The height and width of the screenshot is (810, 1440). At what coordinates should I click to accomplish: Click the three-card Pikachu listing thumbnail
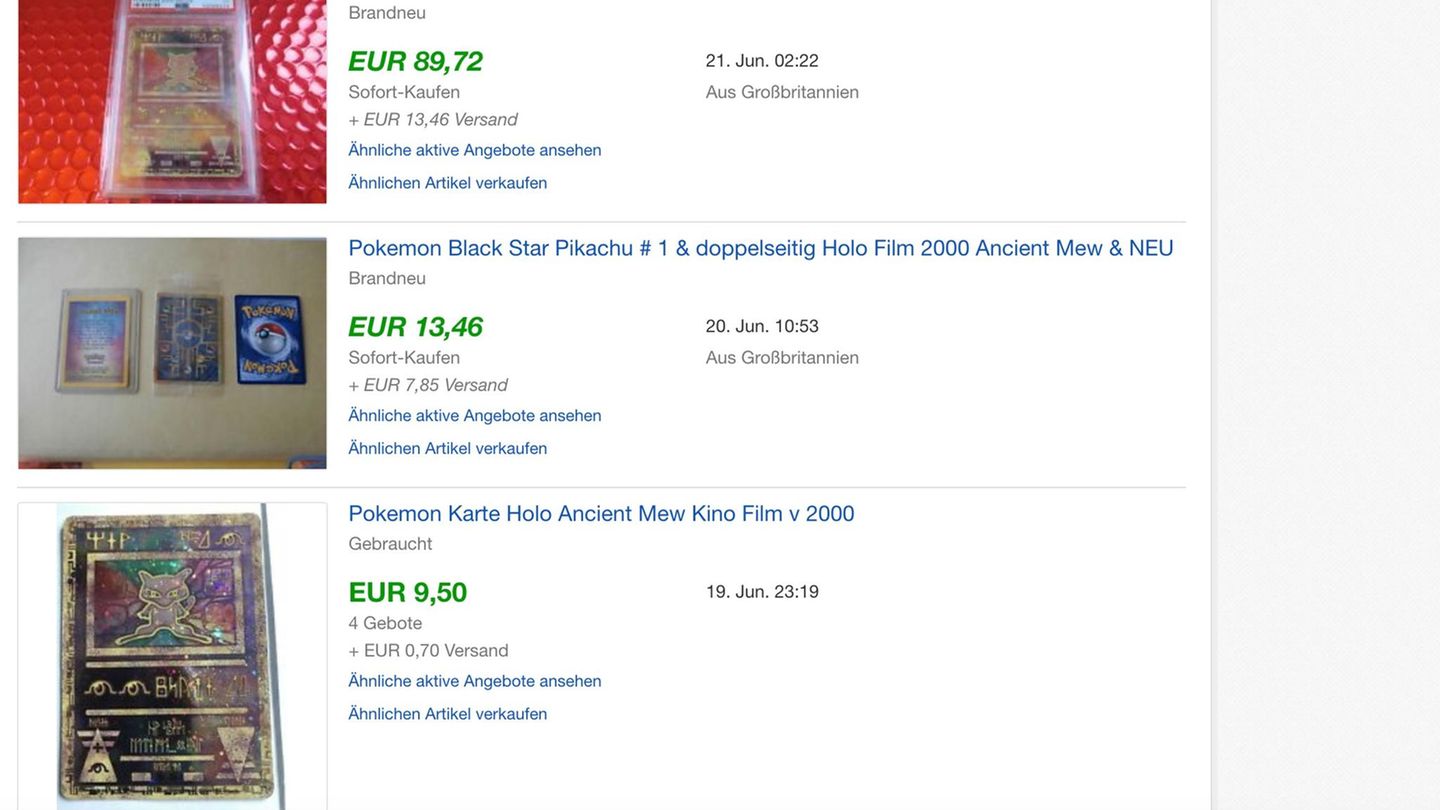[x=172, y=353]
